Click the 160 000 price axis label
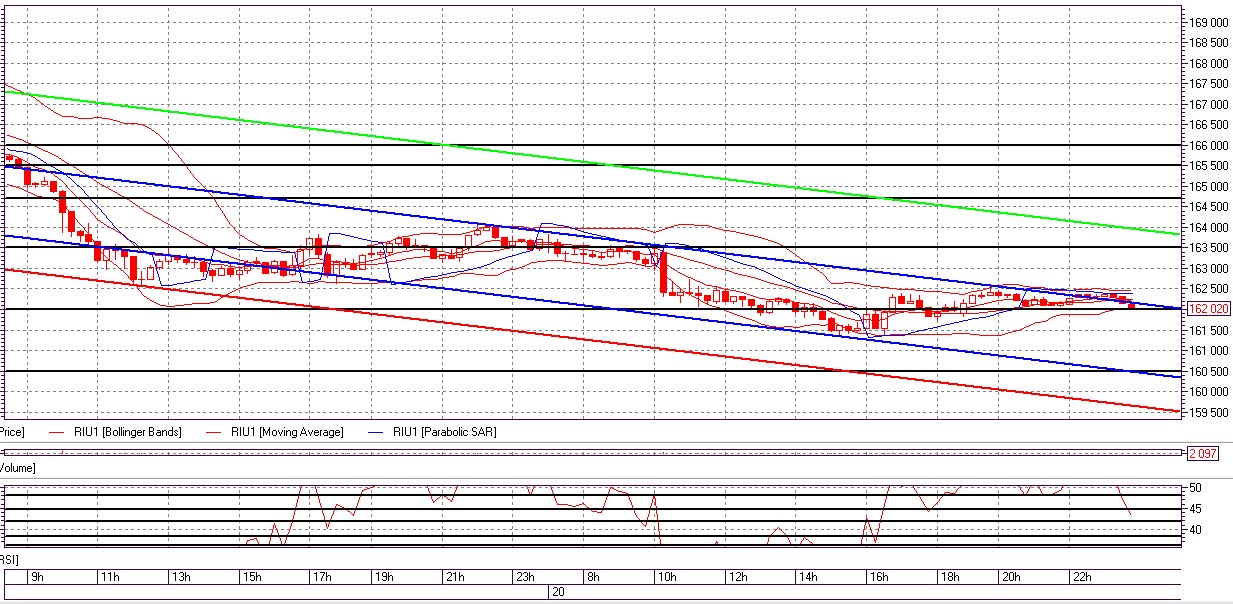 [1210, 391]
